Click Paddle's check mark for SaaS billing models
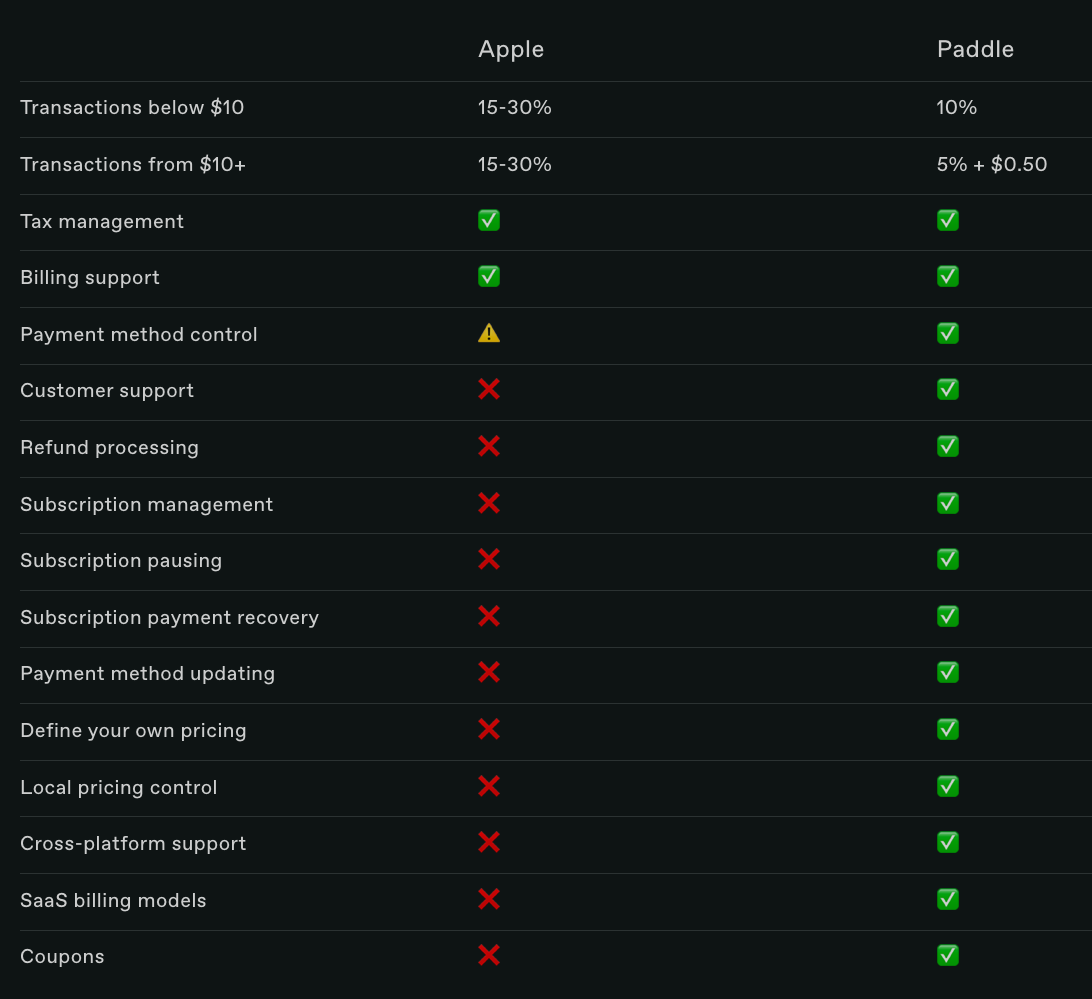Image resolution: width=1092 pixels, height=999 pixels. [x=948, y=899]
